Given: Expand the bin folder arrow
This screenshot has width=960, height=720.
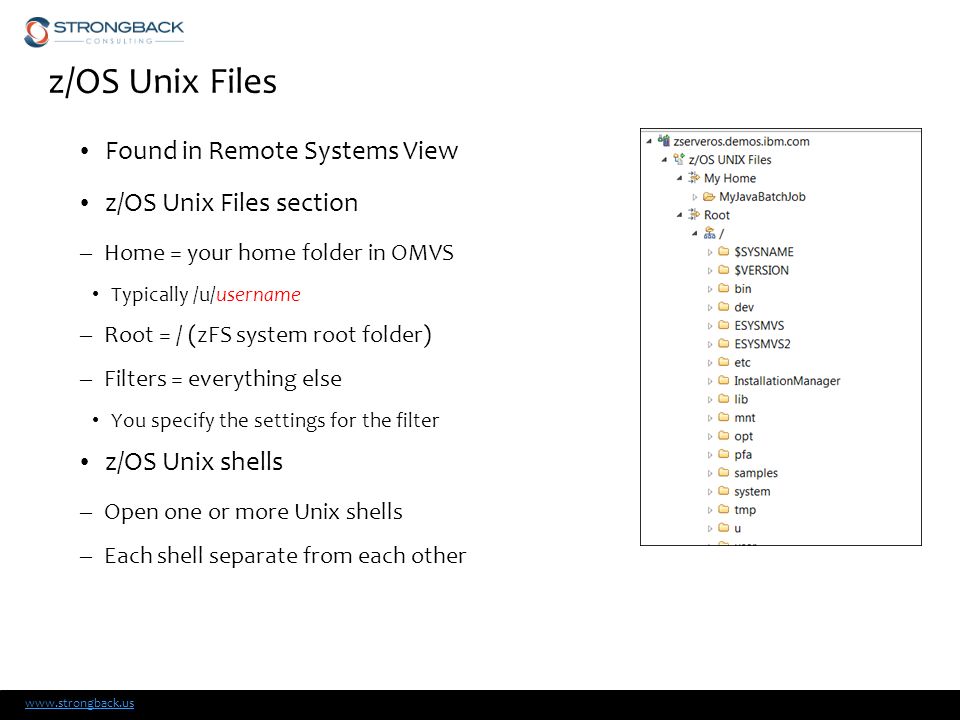Looking at the screenshot, I should click(x=710, y=289).
